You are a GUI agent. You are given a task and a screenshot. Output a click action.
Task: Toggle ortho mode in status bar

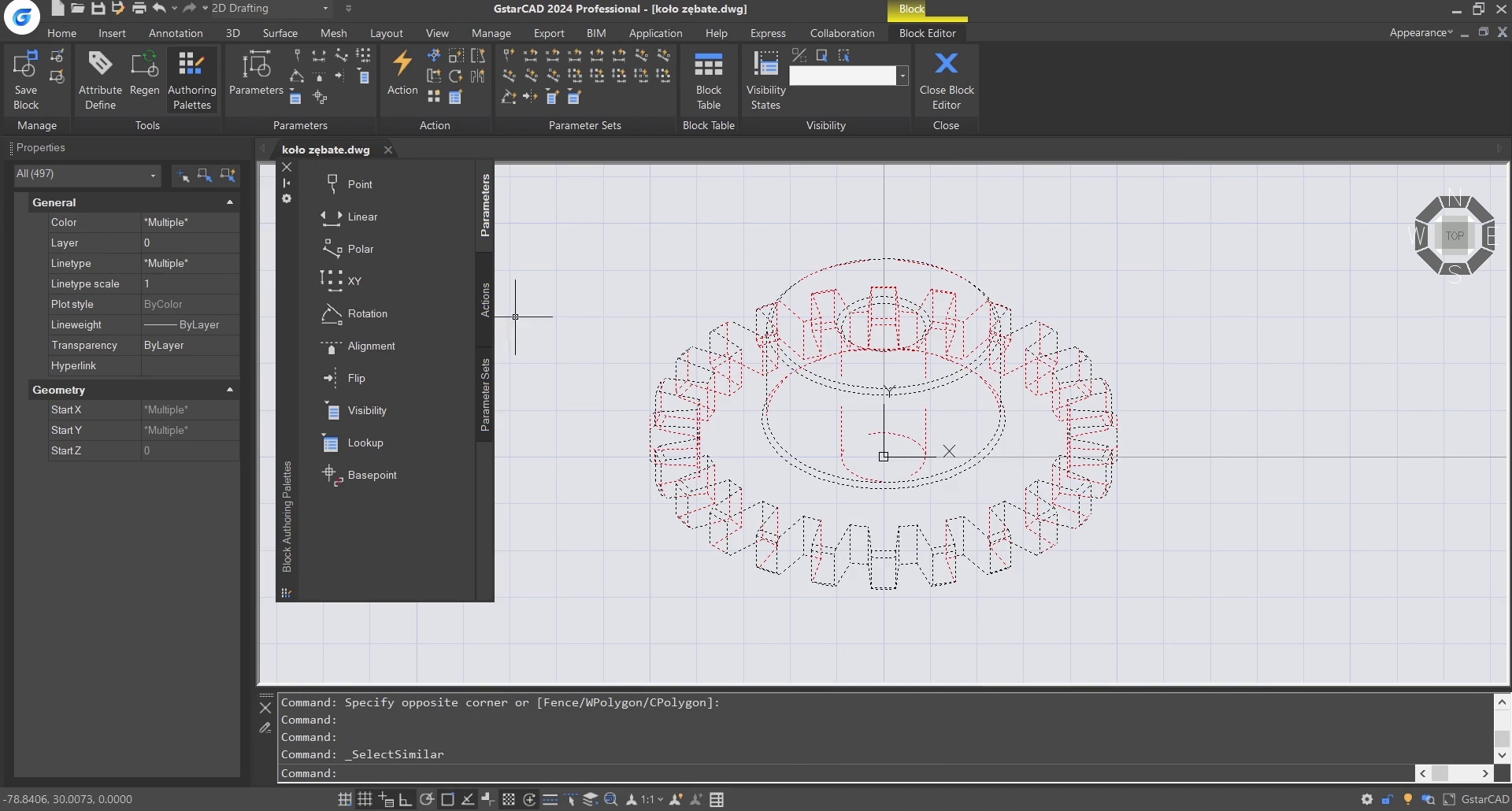coord(406,799)
